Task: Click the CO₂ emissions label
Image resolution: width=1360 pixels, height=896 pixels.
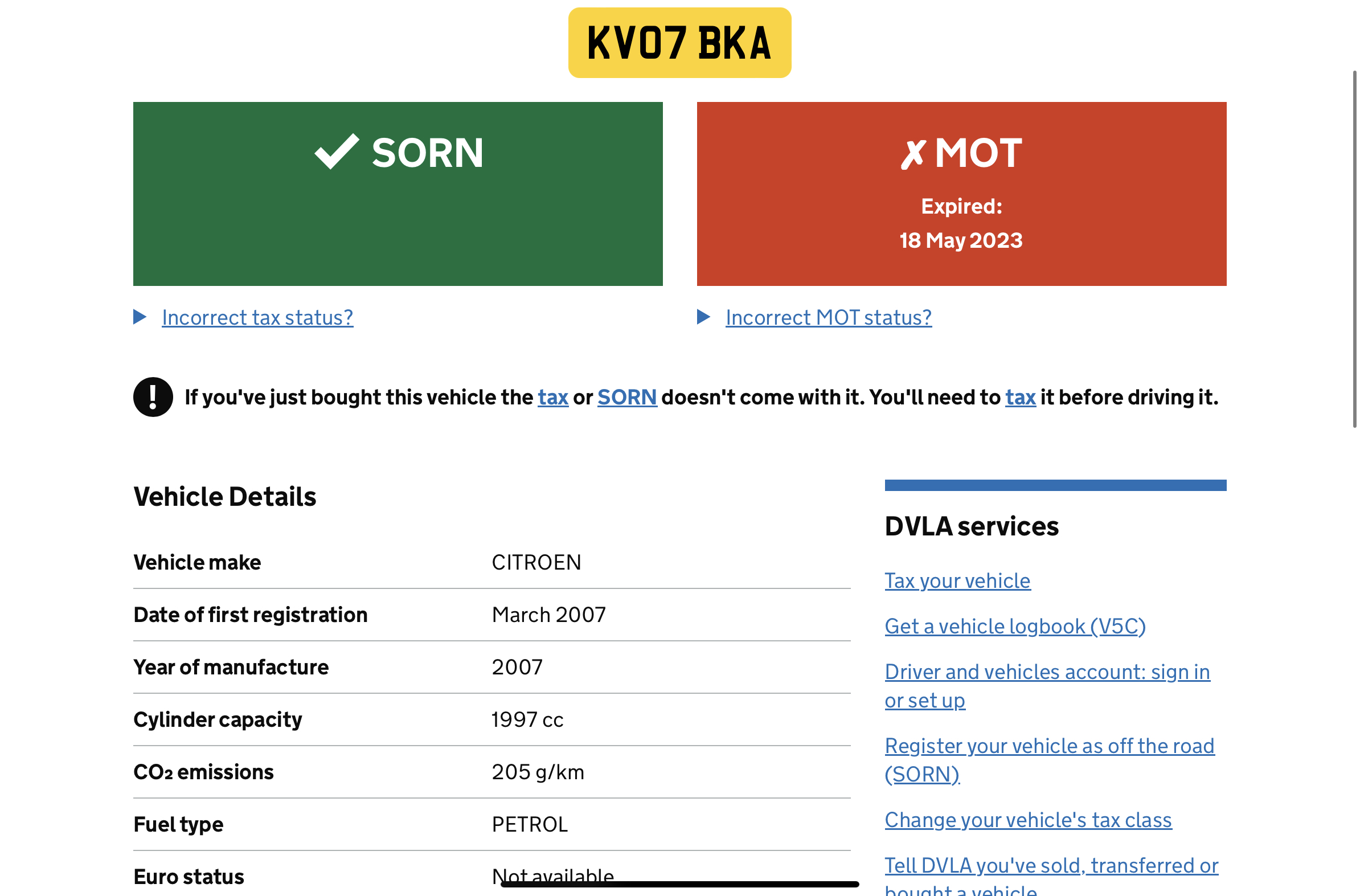Action: 203,772
